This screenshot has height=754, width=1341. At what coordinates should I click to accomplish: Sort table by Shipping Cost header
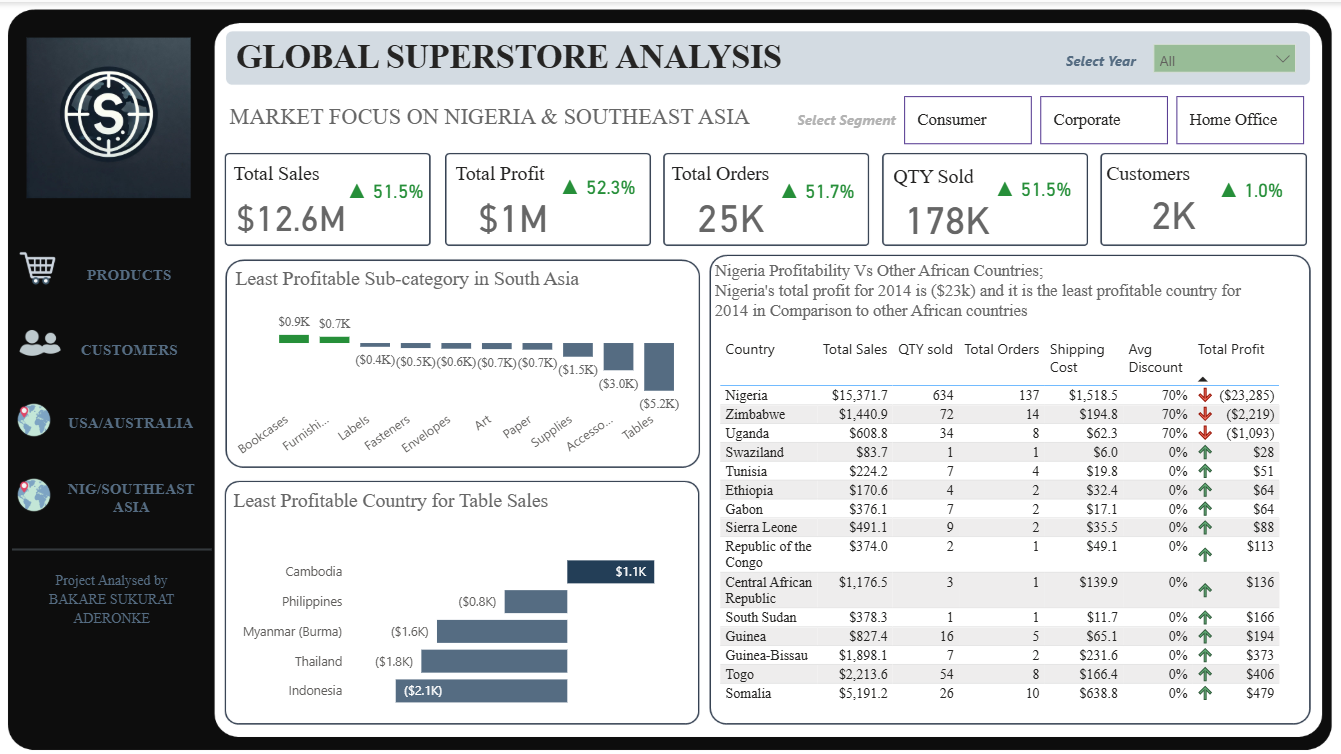coord(1077,358)
